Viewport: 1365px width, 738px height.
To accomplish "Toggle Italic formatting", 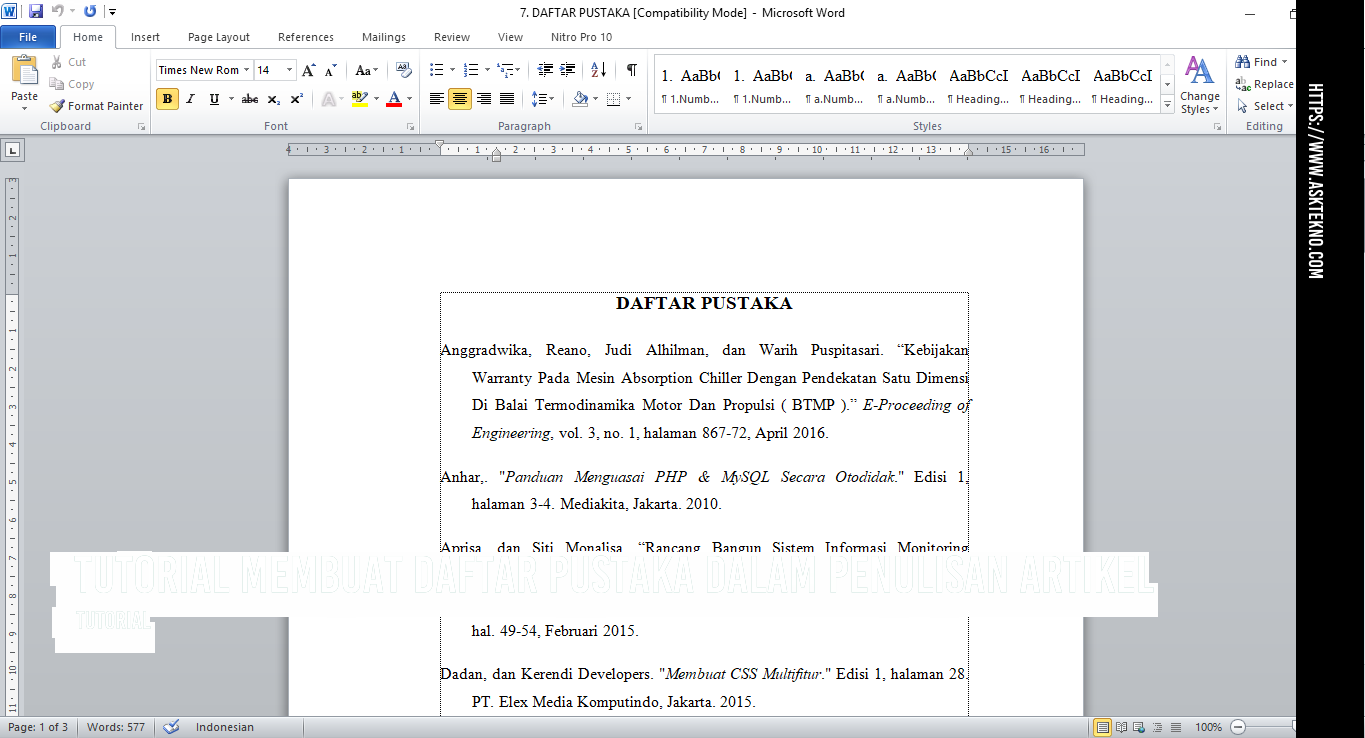I will click(x=191, y=99).
